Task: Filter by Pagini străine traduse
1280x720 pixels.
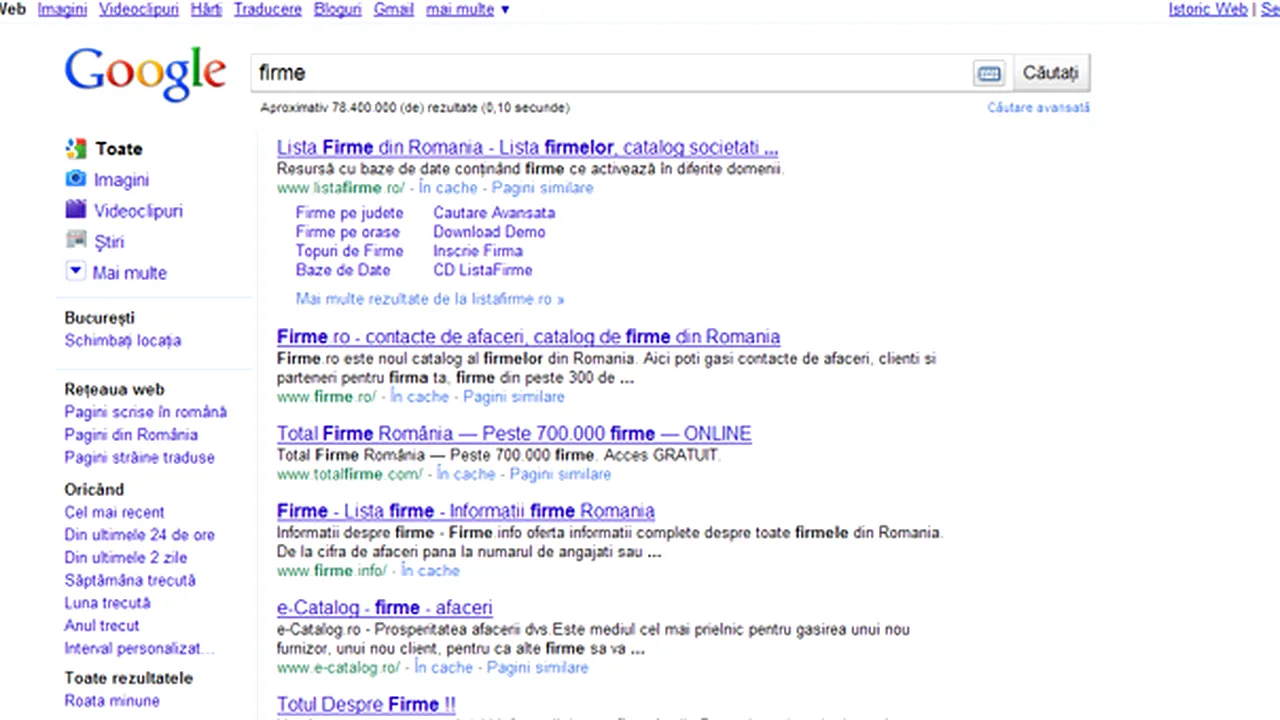Action: click(140, 458)
